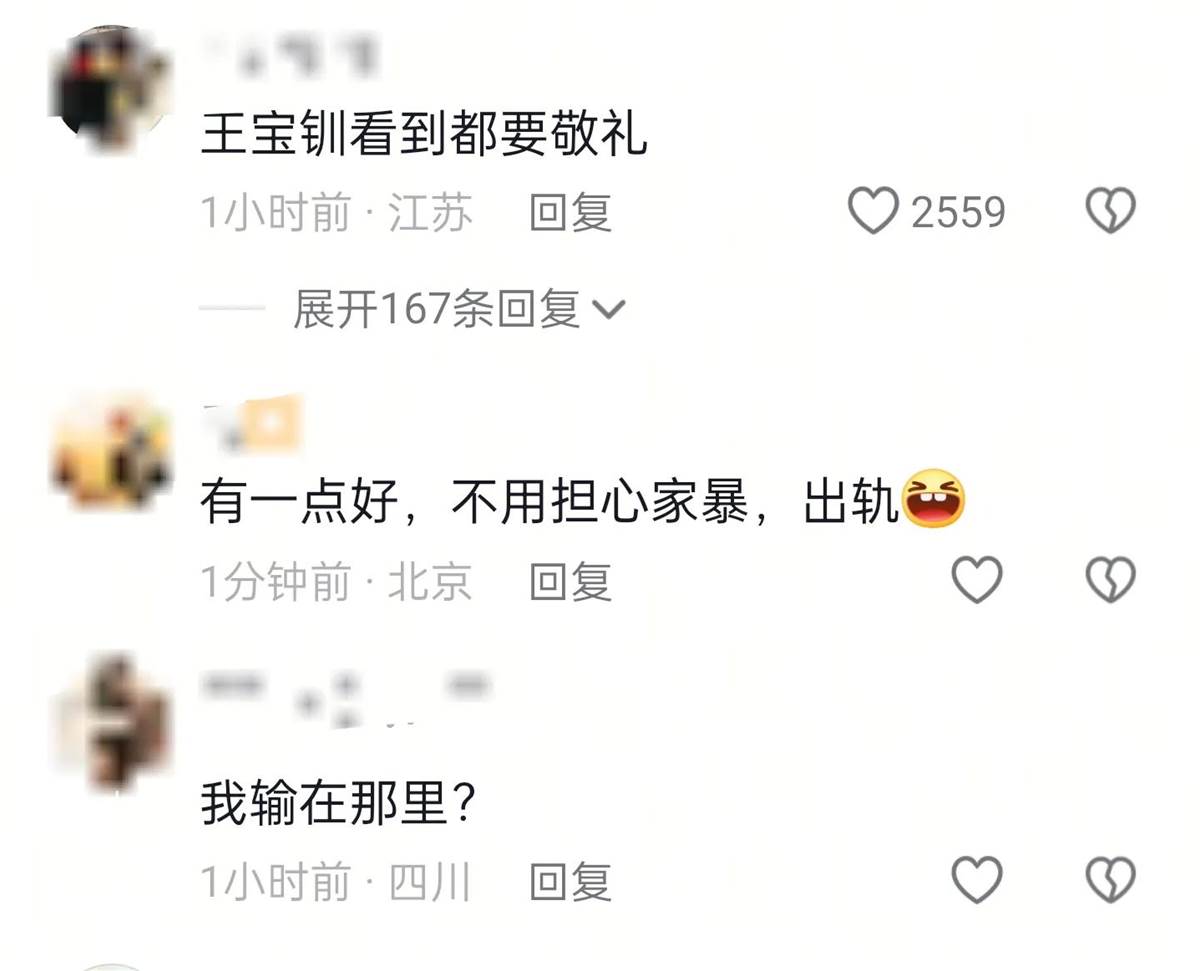Like the 我输在那里 comment
1200x971 pixels.
(976, 880)
